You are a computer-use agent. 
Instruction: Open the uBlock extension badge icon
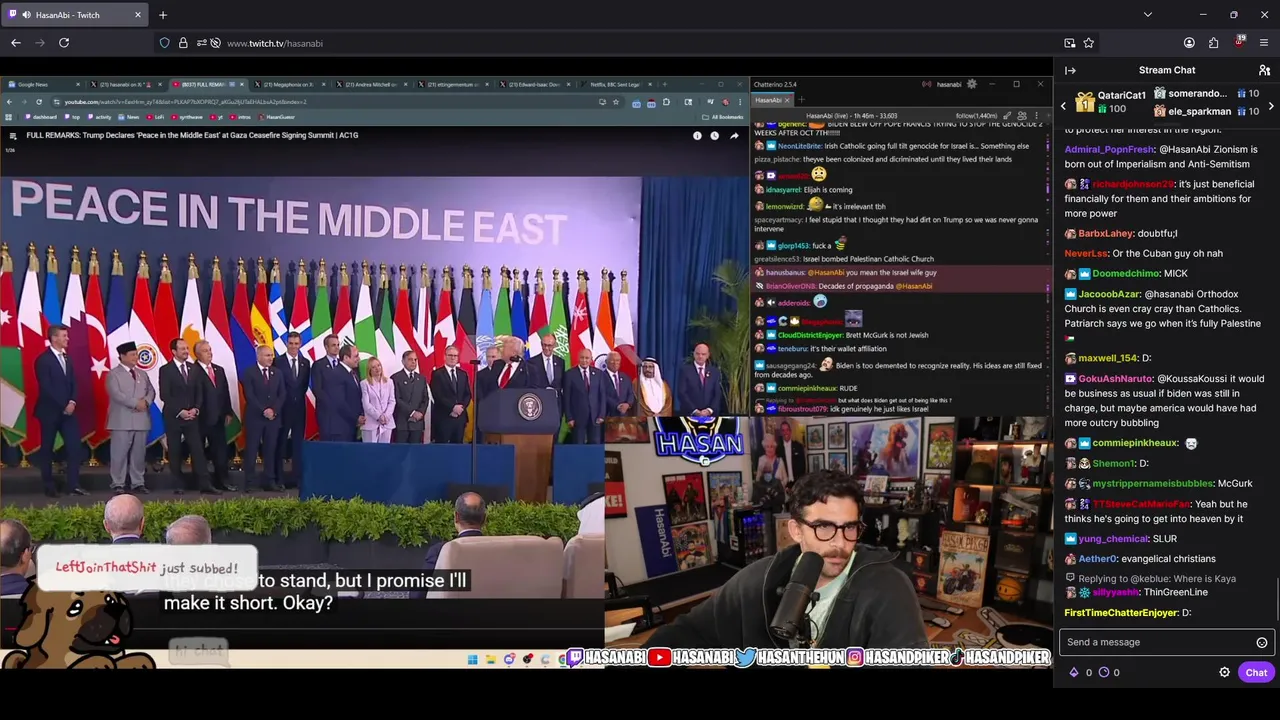click(x=1239, y=43)
